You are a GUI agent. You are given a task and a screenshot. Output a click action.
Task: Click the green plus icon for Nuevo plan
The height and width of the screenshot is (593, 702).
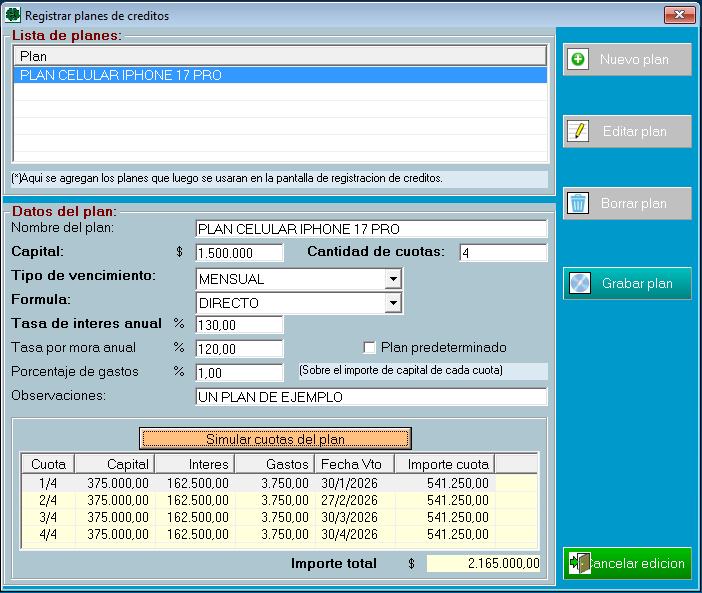click(x=578, y=60)
